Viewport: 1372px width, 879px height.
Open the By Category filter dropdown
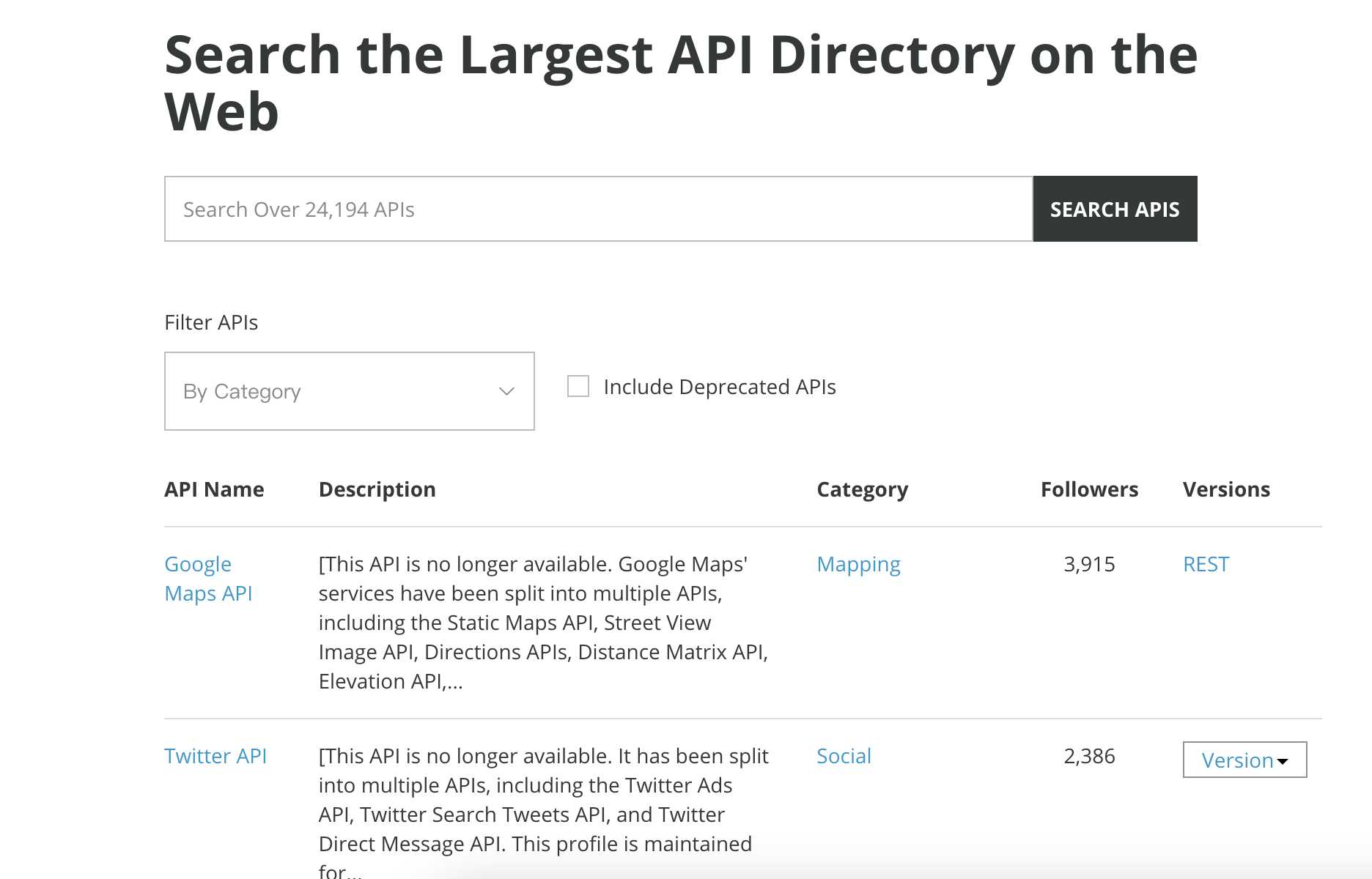click(350, 391)
